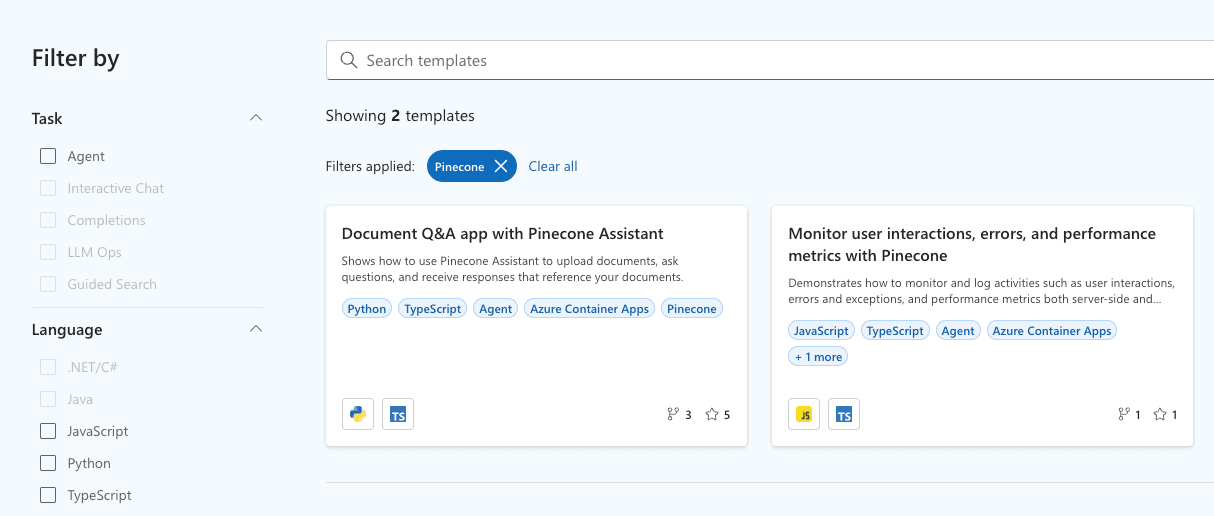Screen dimensions: 1214x516
Task: Click the Filters applied label
Action: pyautogui.click(x=370, y=167)
